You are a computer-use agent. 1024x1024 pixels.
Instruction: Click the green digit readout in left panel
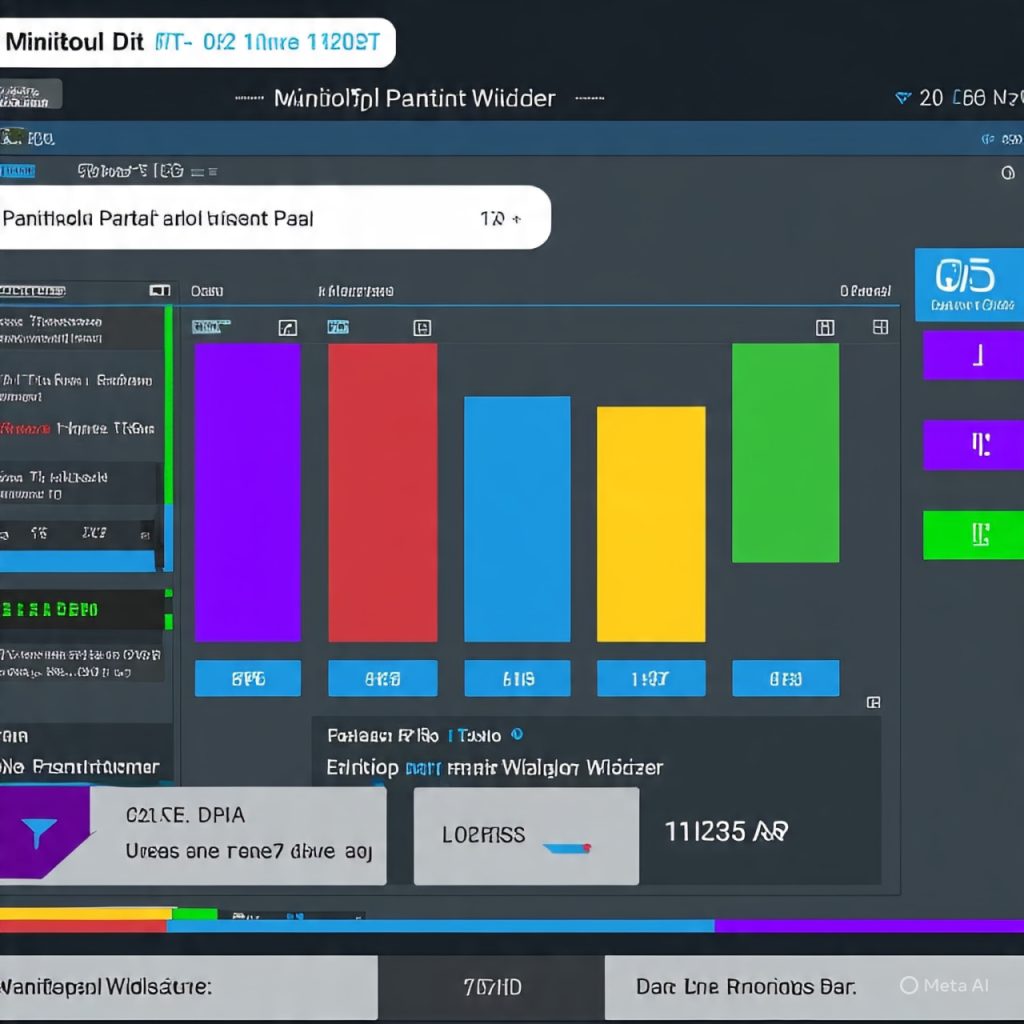point(50,609)
